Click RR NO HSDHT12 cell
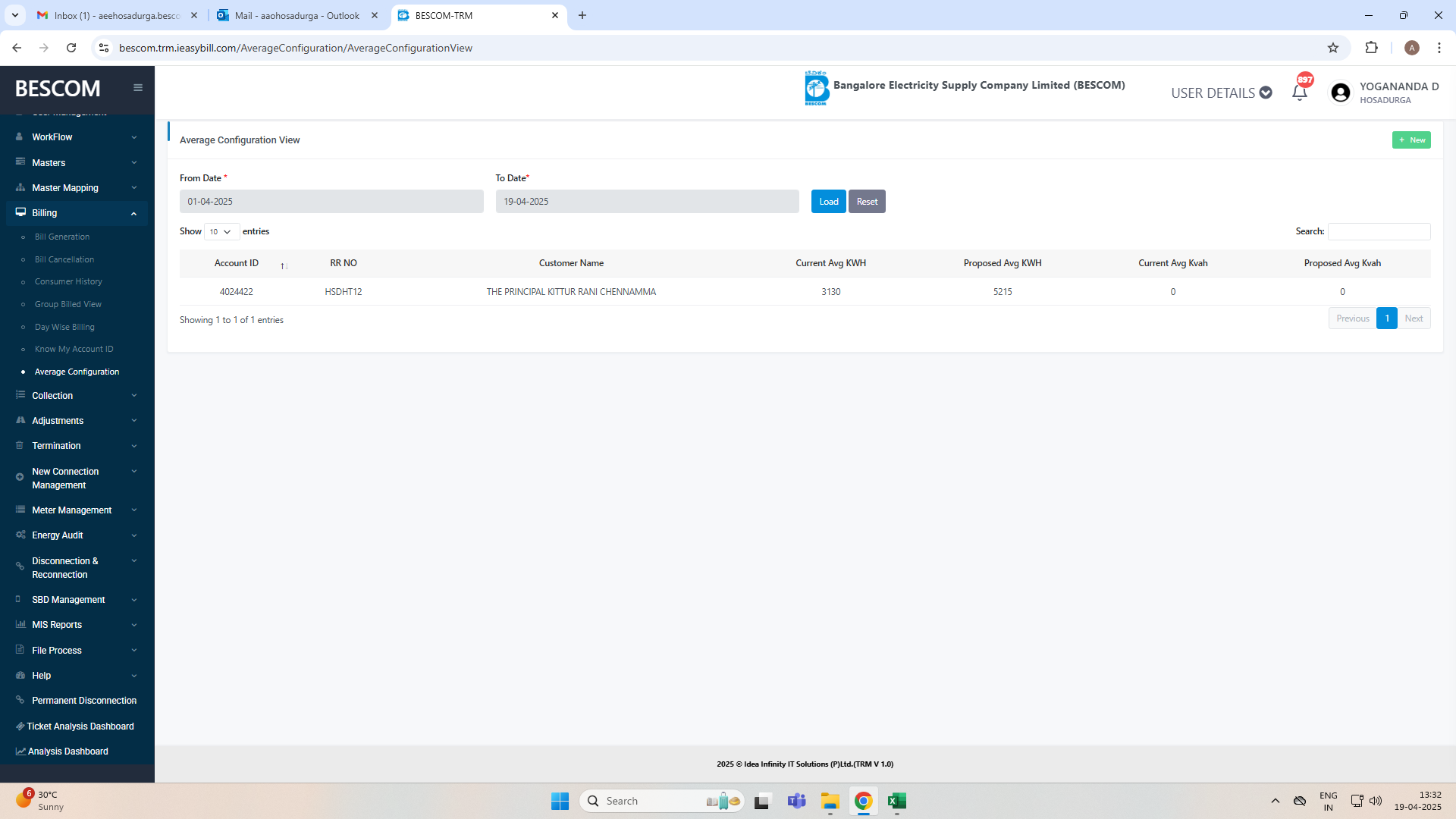The height and width of the screenshot is (819, 1456). (x=344, y=292)
